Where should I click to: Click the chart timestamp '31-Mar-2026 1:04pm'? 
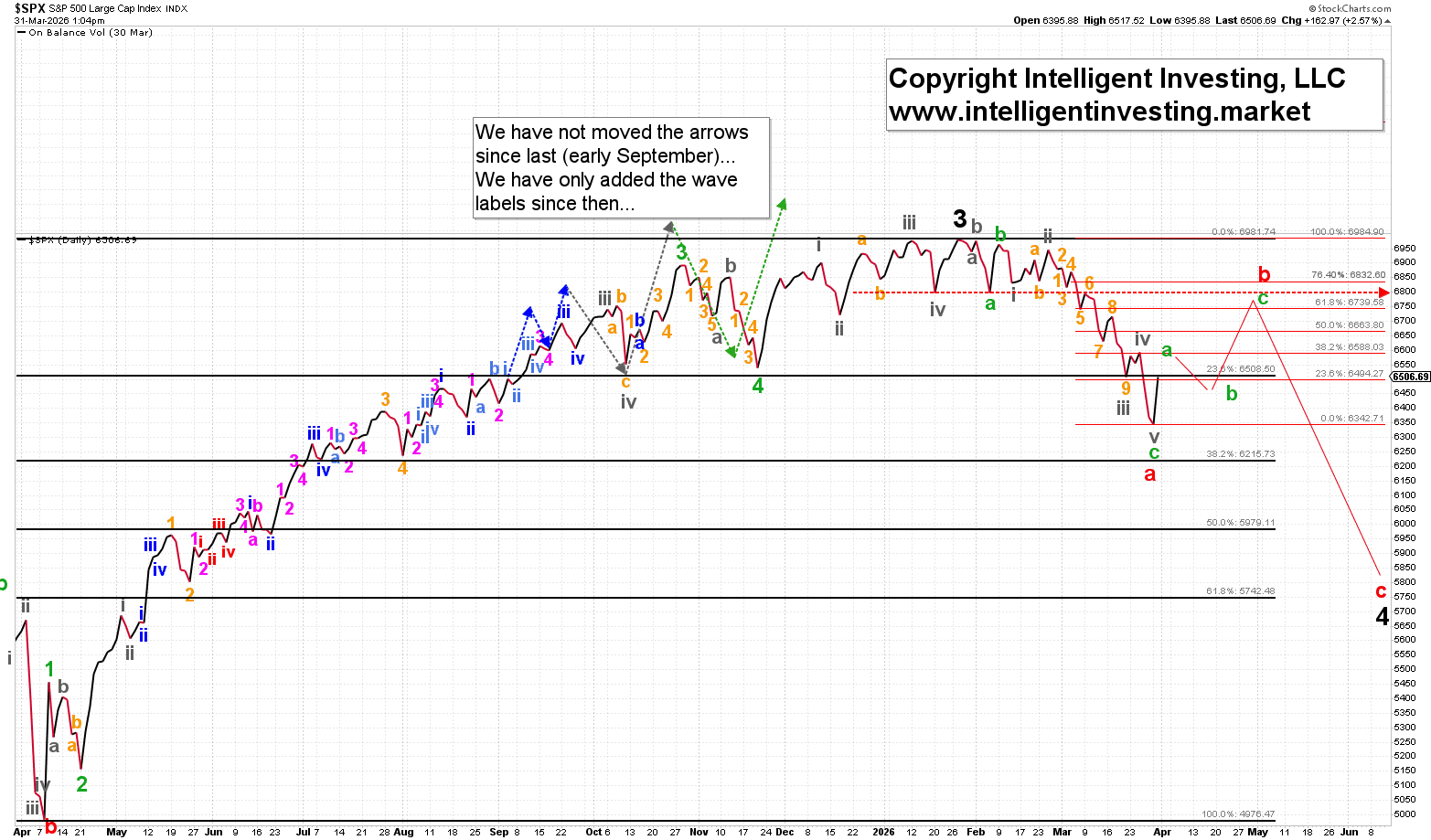(59, 20)
